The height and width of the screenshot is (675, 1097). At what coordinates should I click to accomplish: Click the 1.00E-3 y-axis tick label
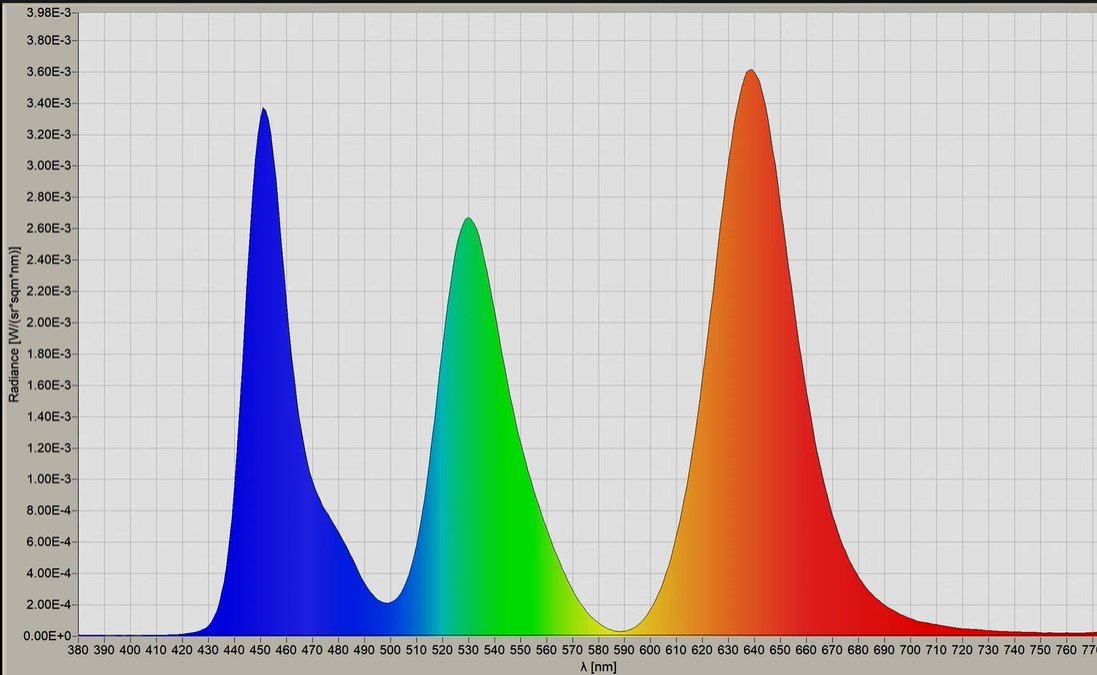tap(49, 479)
